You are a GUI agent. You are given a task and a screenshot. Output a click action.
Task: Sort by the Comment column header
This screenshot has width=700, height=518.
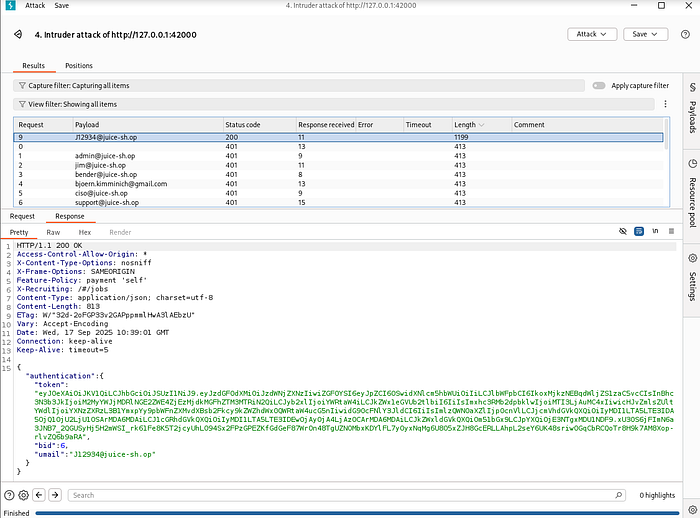click(x=587, y=125)
